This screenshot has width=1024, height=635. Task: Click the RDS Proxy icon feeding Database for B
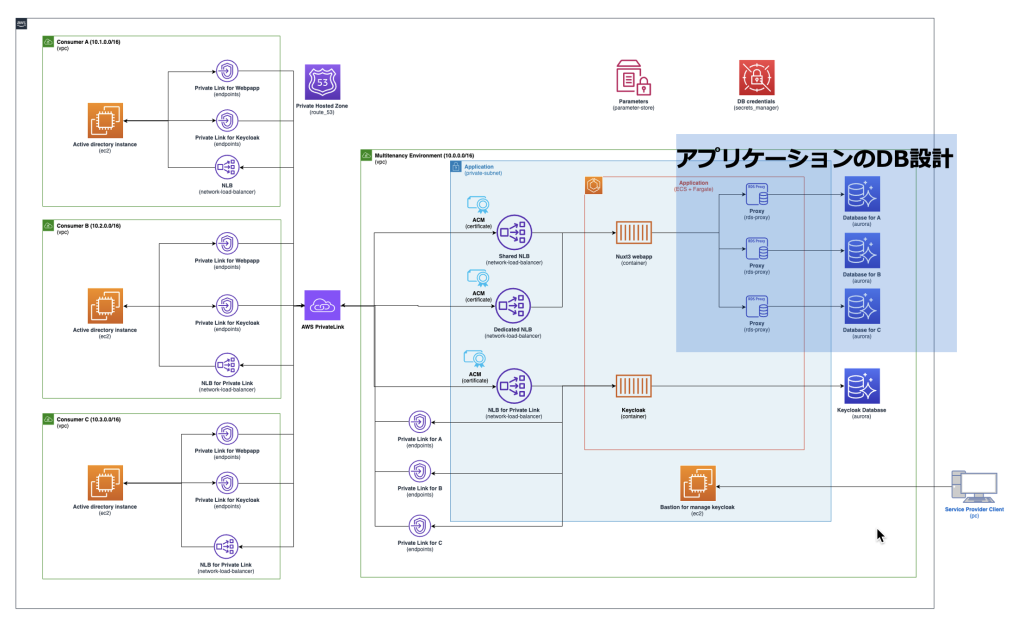757,250
